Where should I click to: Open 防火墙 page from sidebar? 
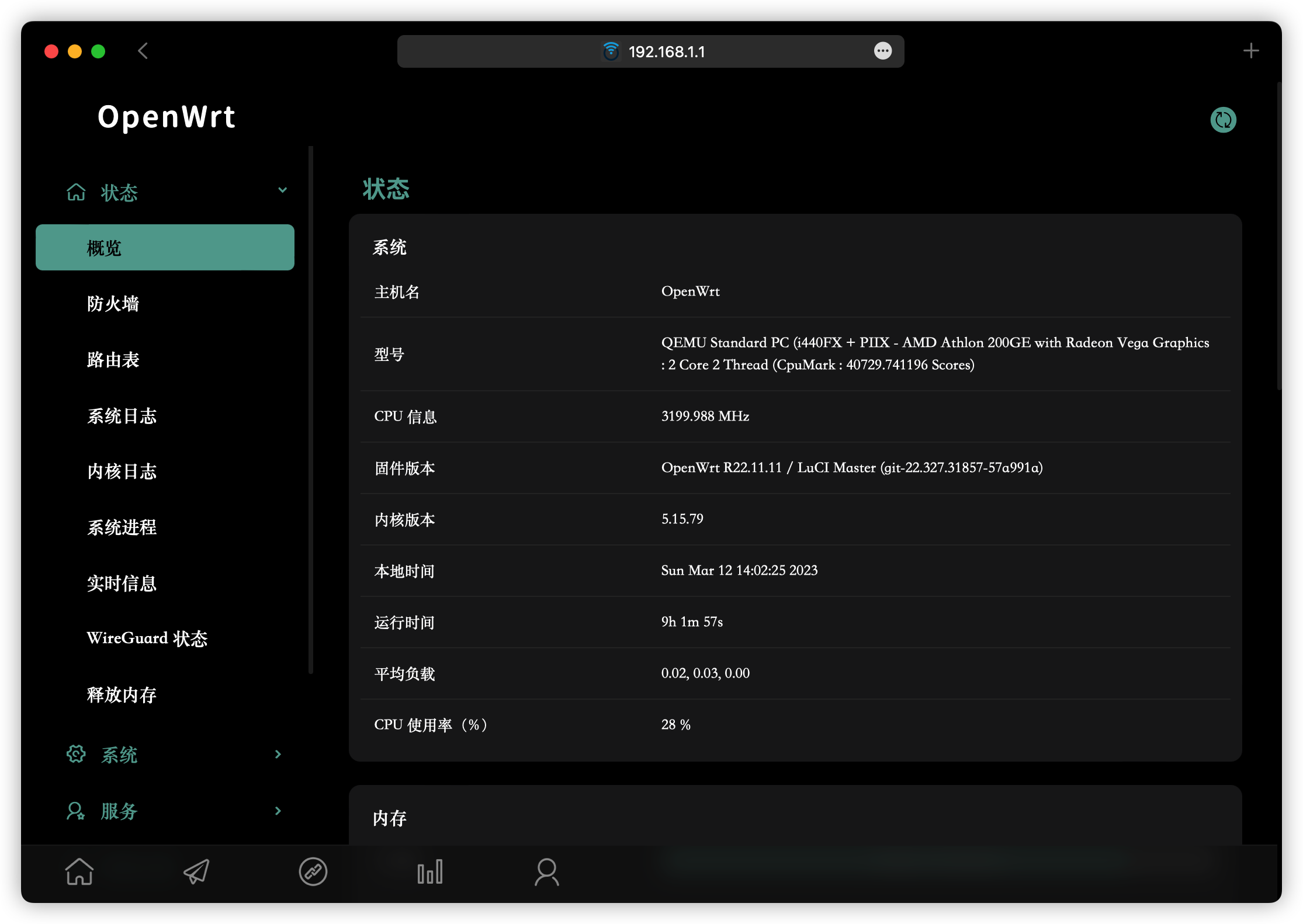(x=113, y=304)
